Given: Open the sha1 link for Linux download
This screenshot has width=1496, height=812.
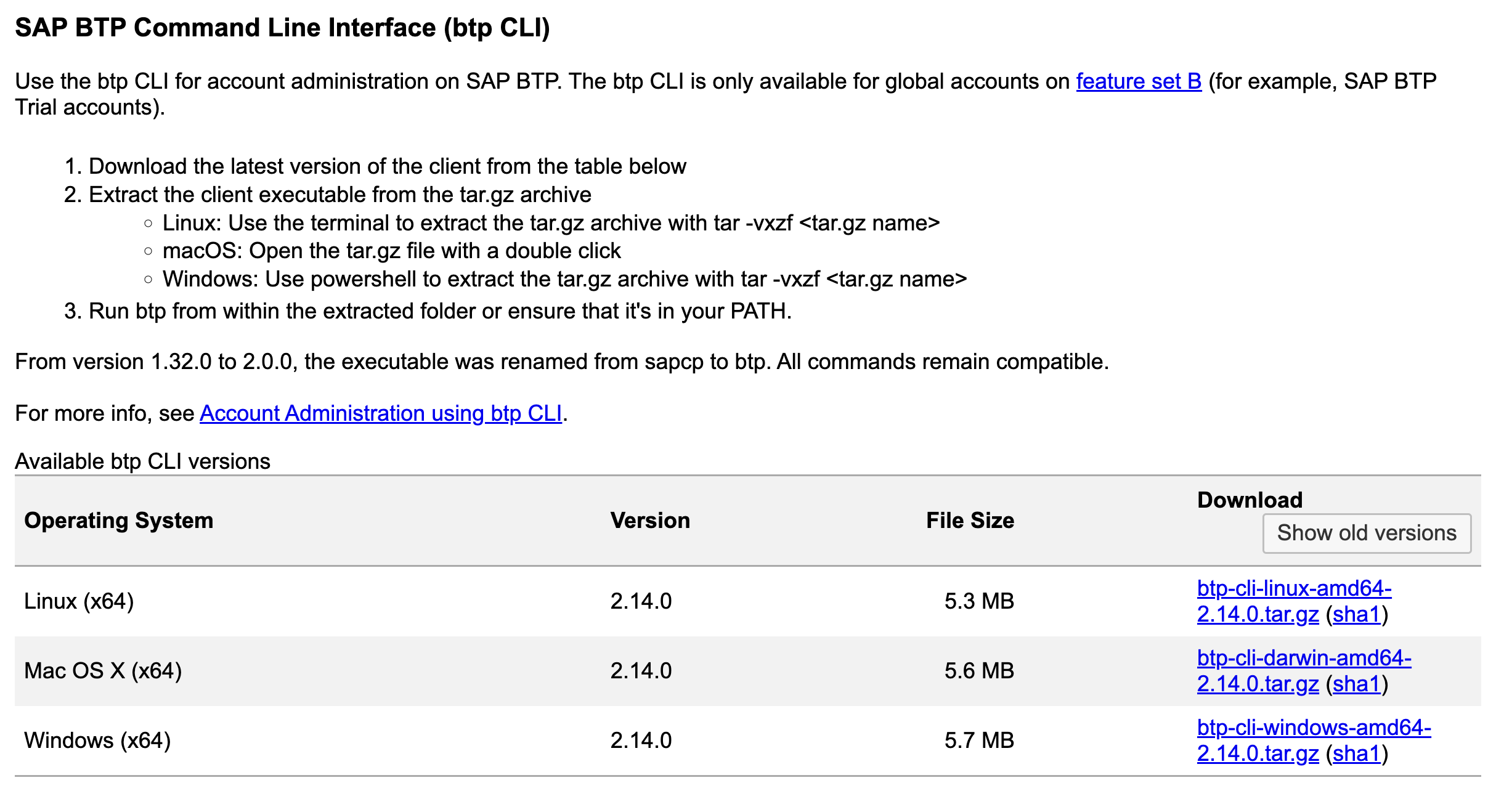Looking at the screenshot, I should [1357, 614].
